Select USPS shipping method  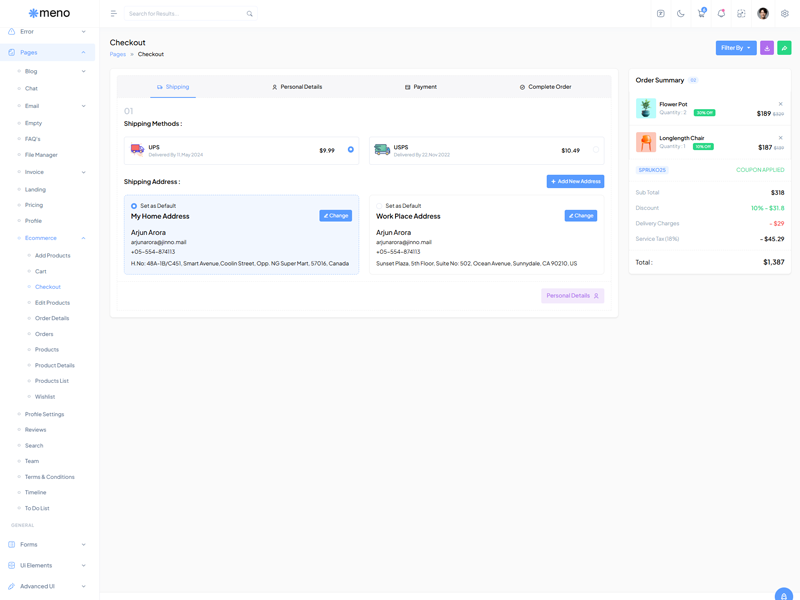[x=596, y=150]
